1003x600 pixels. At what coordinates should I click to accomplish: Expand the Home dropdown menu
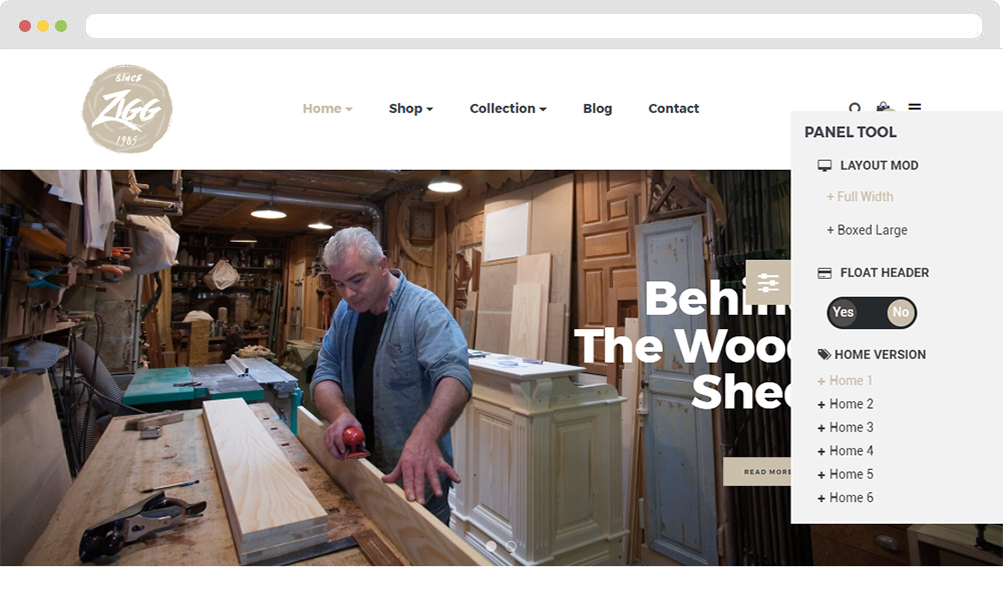click(x=328, y=109)
